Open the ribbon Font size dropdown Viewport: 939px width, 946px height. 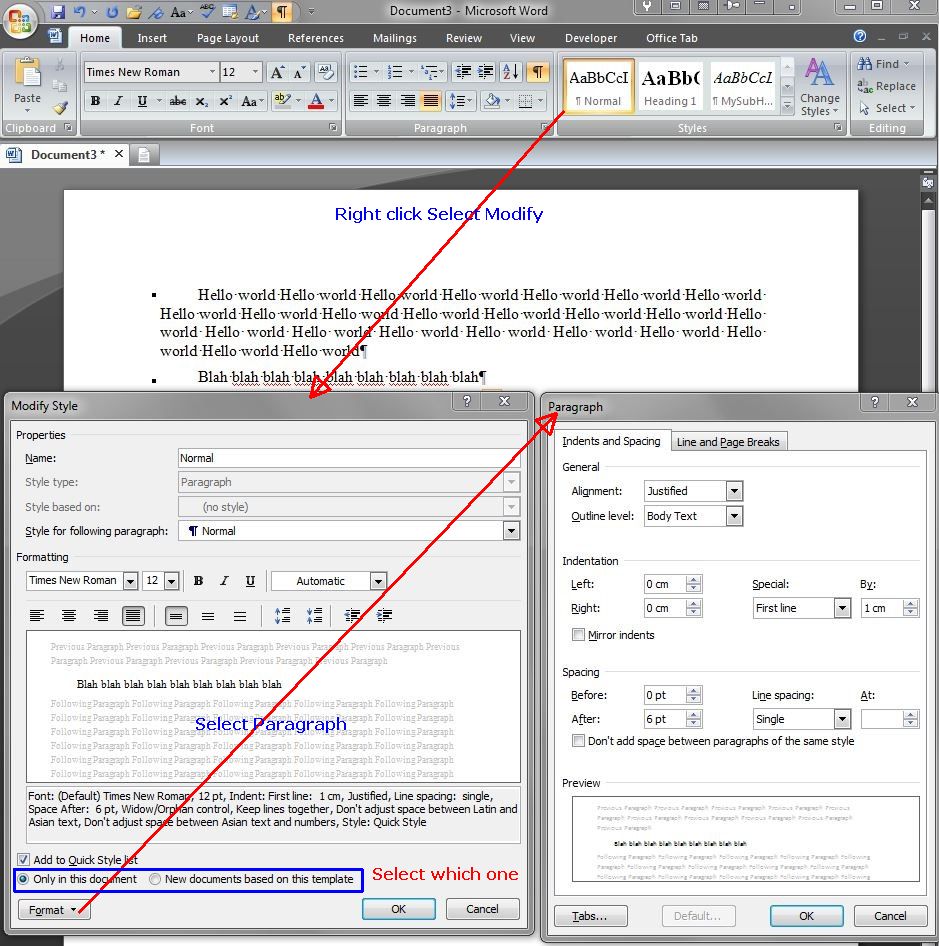(255, 72)
